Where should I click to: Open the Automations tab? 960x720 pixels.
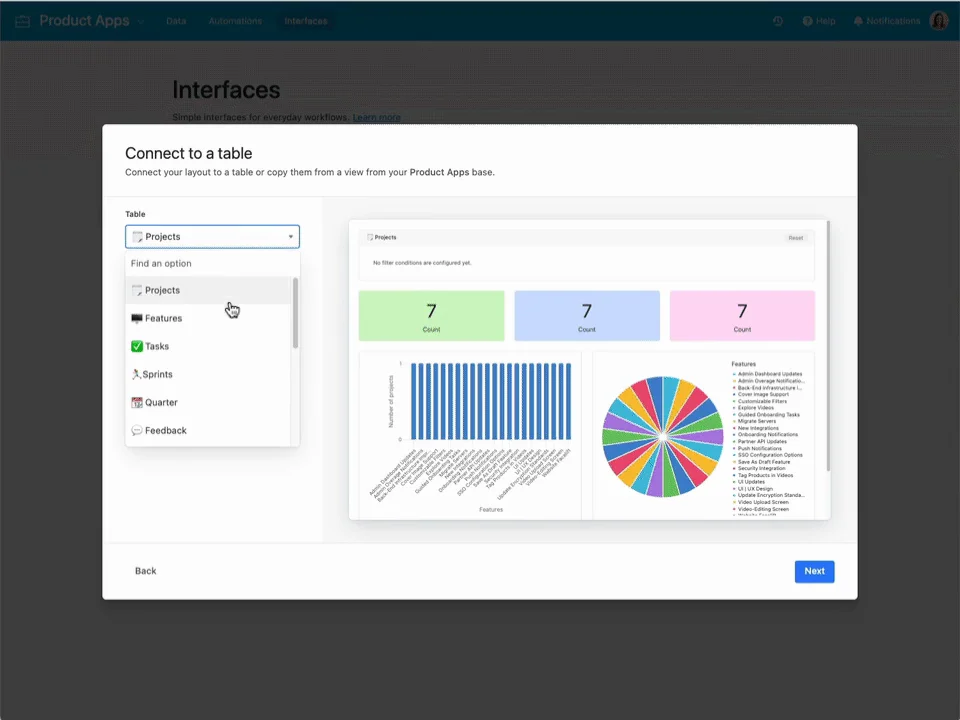pos(235,21)
